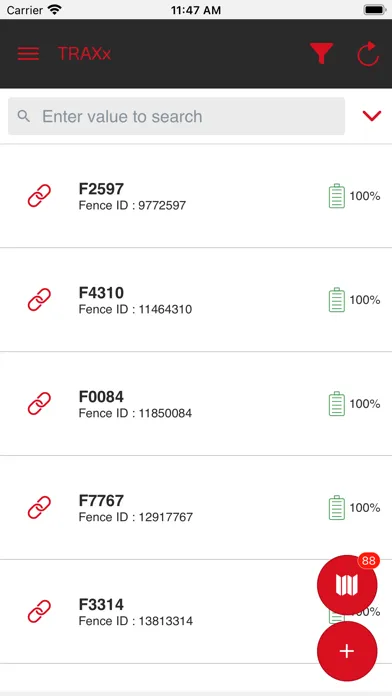Tap the link icon beside F2597
This screenshot has height=696, width=392.
pos(39,196)
